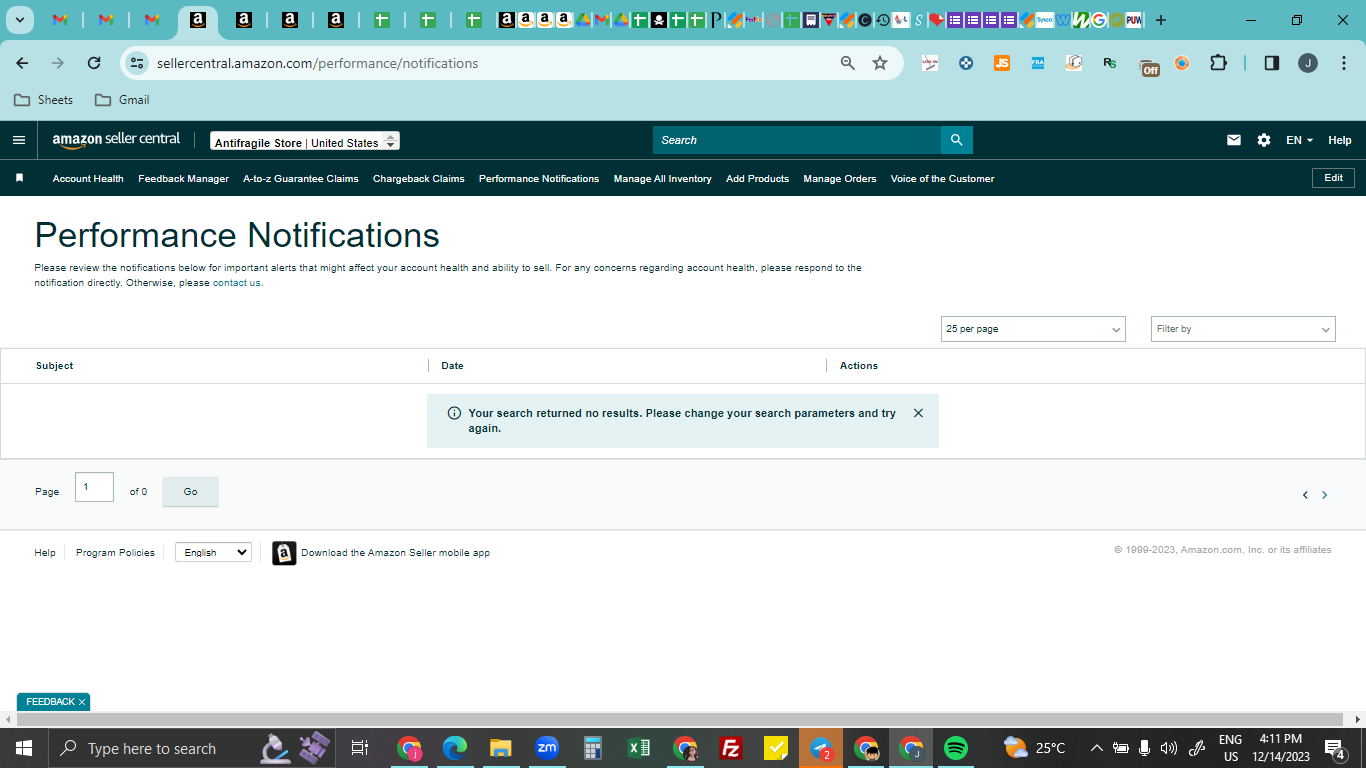1366x768 pixels.
Task: Click the Seller Central search field
Action: click(797, 140)
